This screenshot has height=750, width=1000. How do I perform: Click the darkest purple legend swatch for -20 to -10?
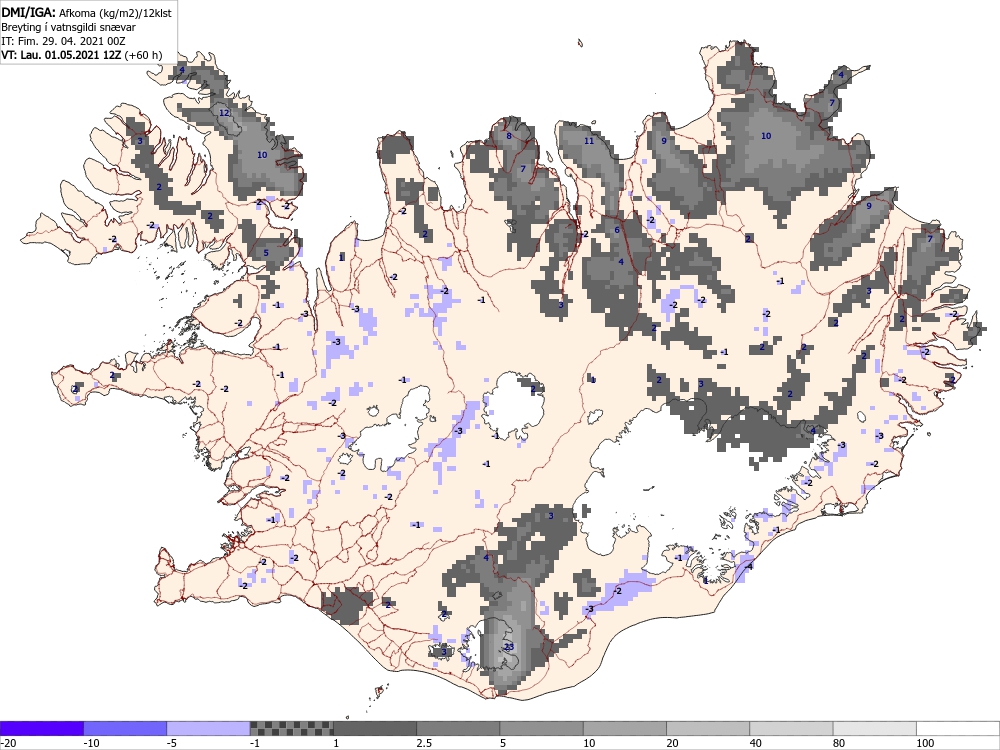(41, 728)
